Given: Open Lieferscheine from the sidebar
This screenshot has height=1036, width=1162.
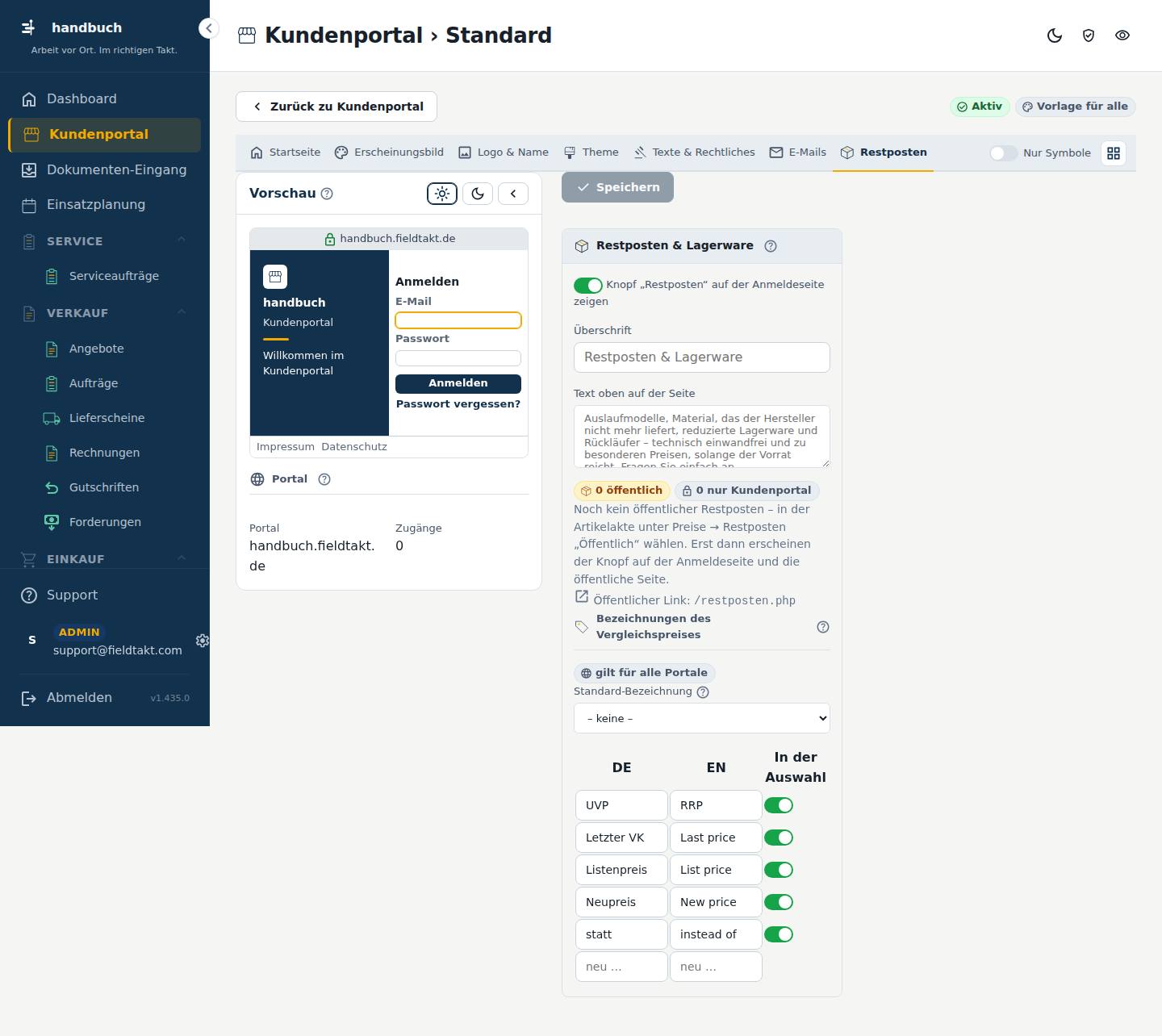Looking at the screenshot, I should click(105, 418).
